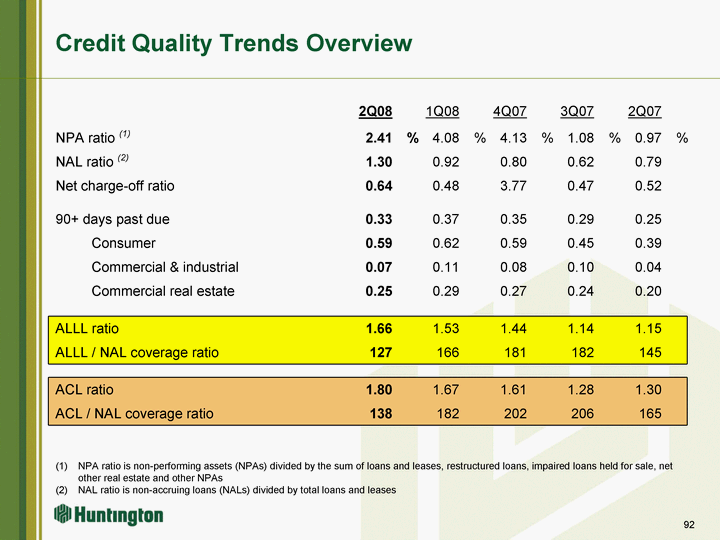Click the orange-highlighted ACL ratio label
Image resolution: width=720 pixels, height=540 pixels.
[x=85, y=390]
